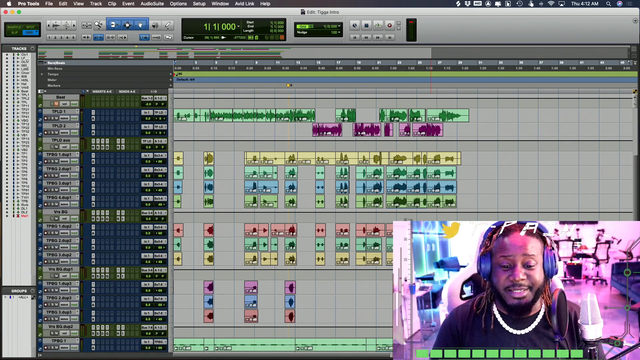The image size is (640, 360).
Task: Select Grid edit mode
Action: [x=30, y=32]
